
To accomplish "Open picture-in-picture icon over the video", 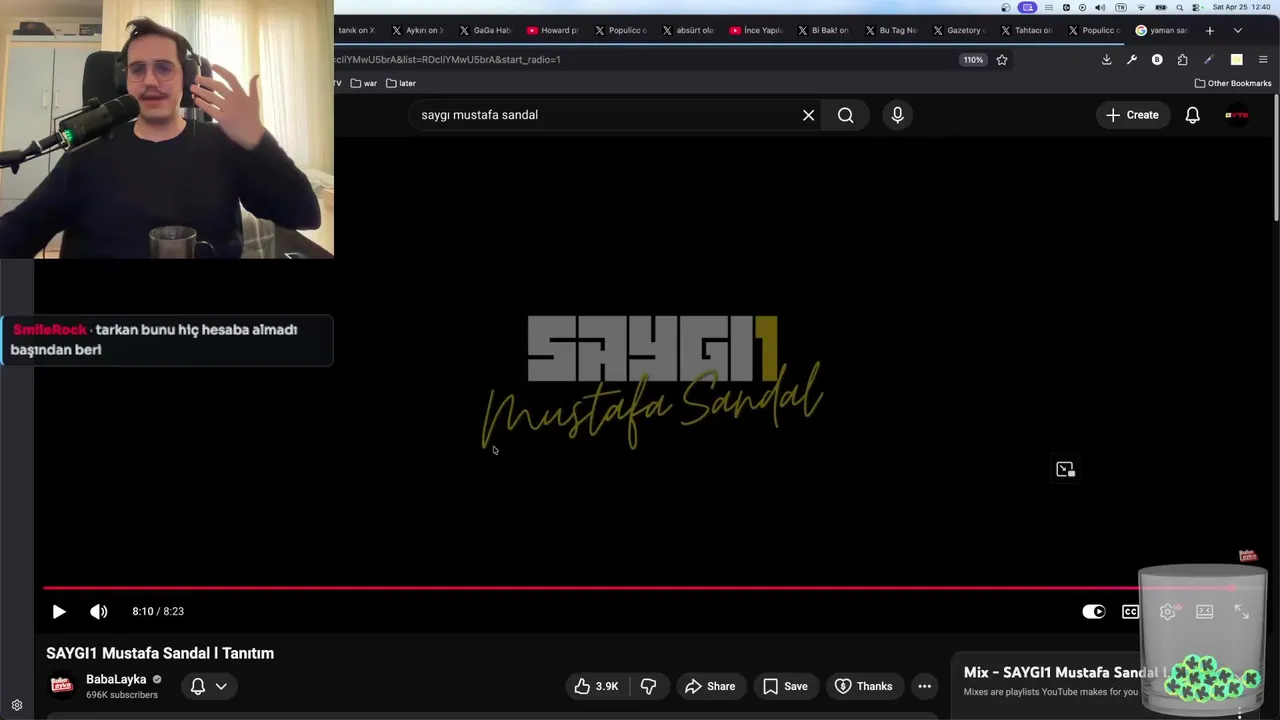I will 1065,469.
